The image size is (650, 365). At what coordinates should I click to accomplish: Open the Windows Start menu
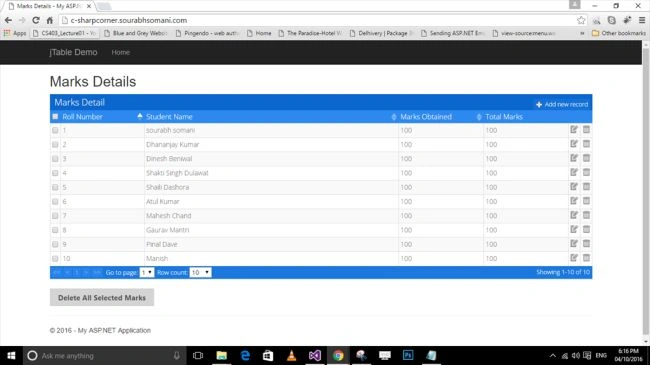pyautogui.click(x=11, y=355)
